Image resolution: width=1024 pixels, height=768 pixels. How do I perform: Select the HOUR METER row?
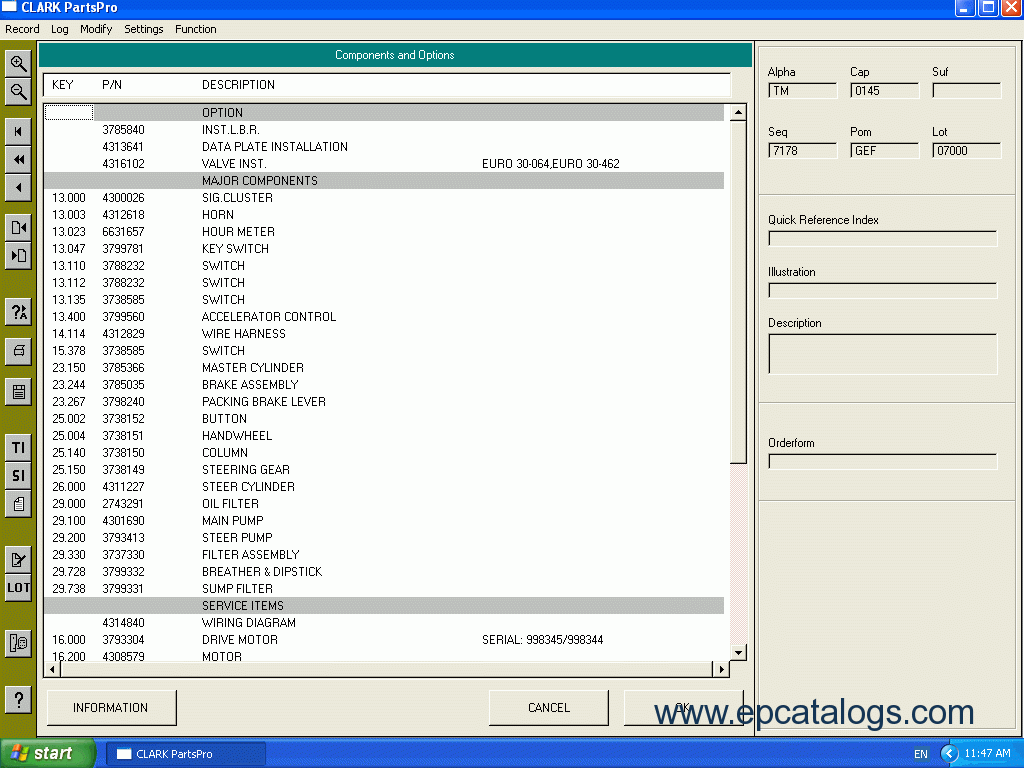[x=384, y=232]
